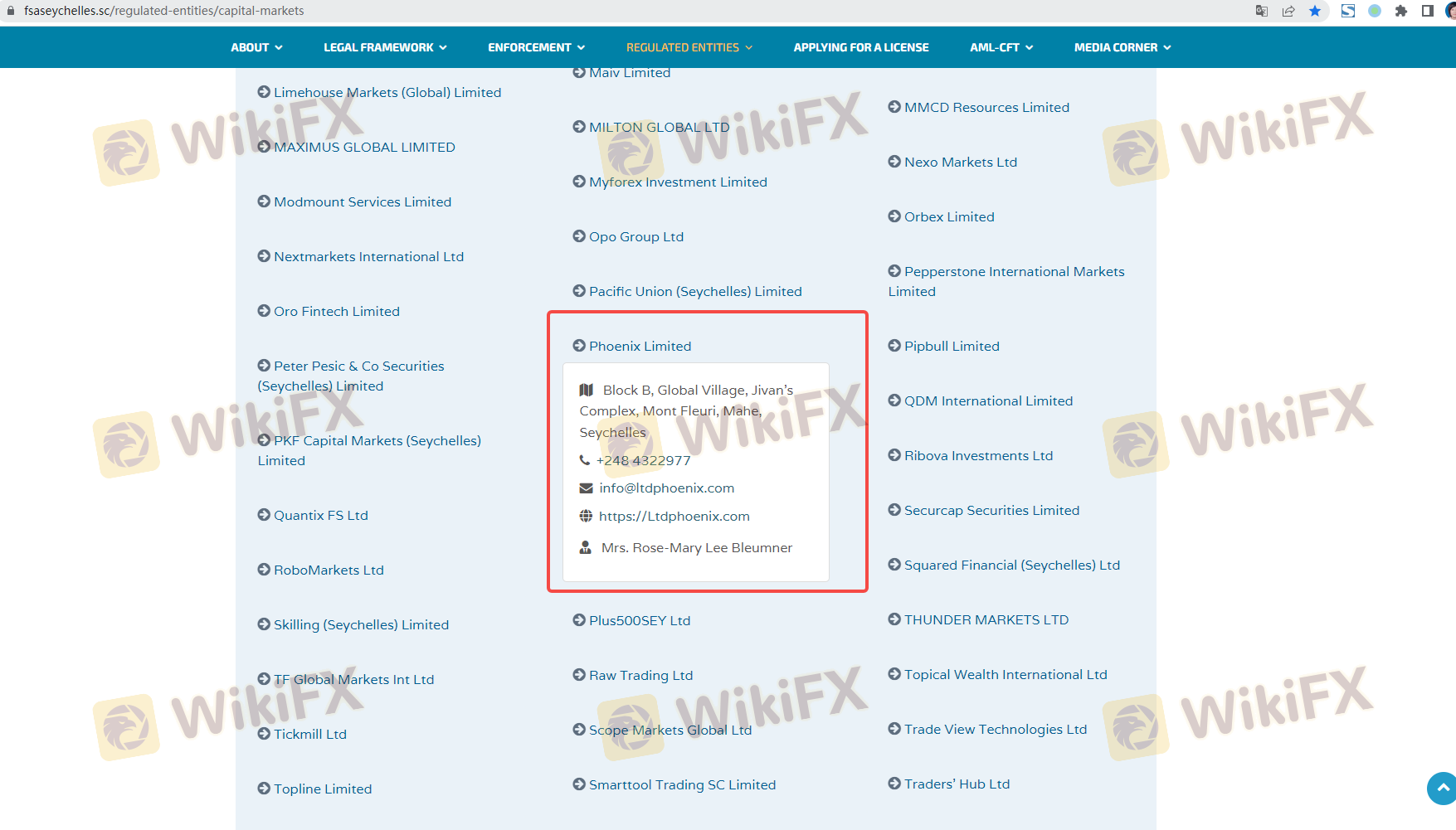Click the arrow icon beside Tickmill Ltd

pyautogui.click(x=264, y=734)
